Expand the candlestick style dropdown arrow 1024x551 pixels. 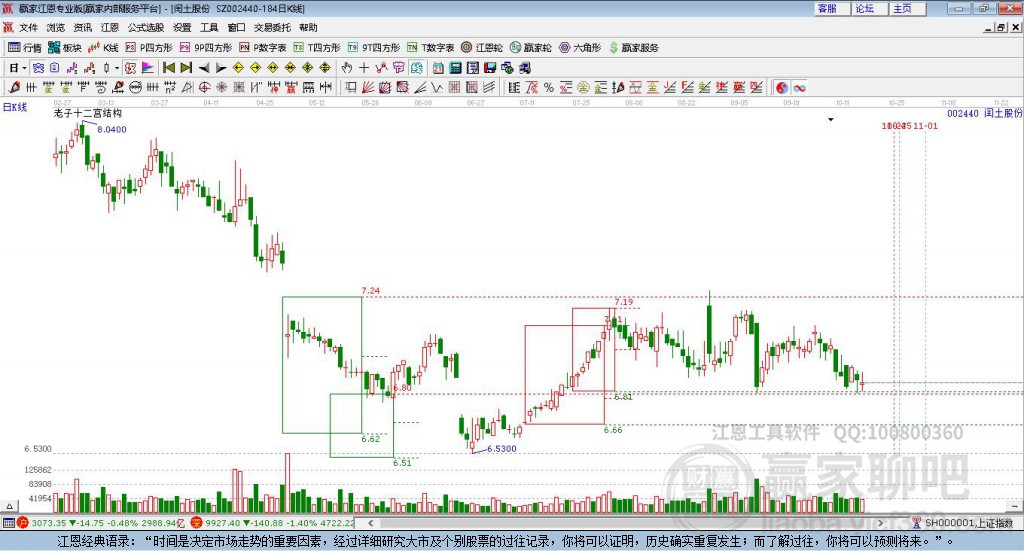click(117, 68)
